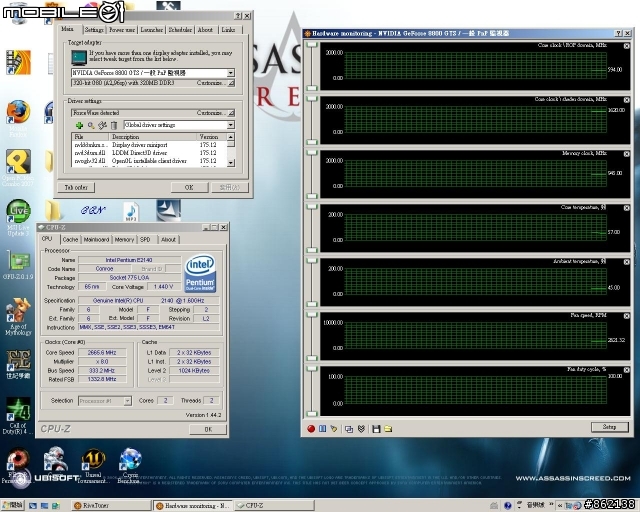Screen dimensions: 640x512
Task: Open the GPU-Z 0.1.9 desktop icon
Action: (x=18, y=262)
